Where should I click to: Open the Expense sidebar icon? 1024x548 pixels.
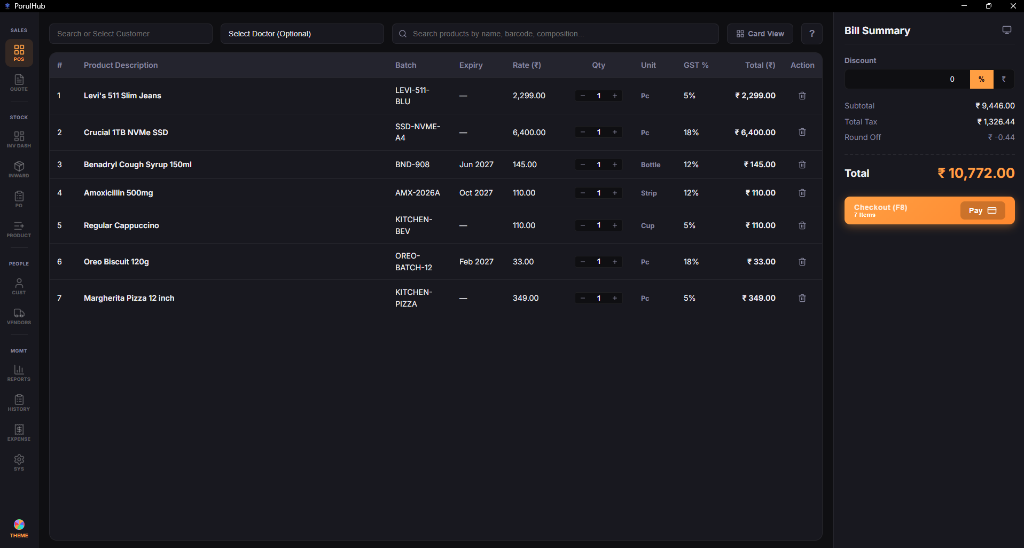pyautogui.click(x=19, y=432)
